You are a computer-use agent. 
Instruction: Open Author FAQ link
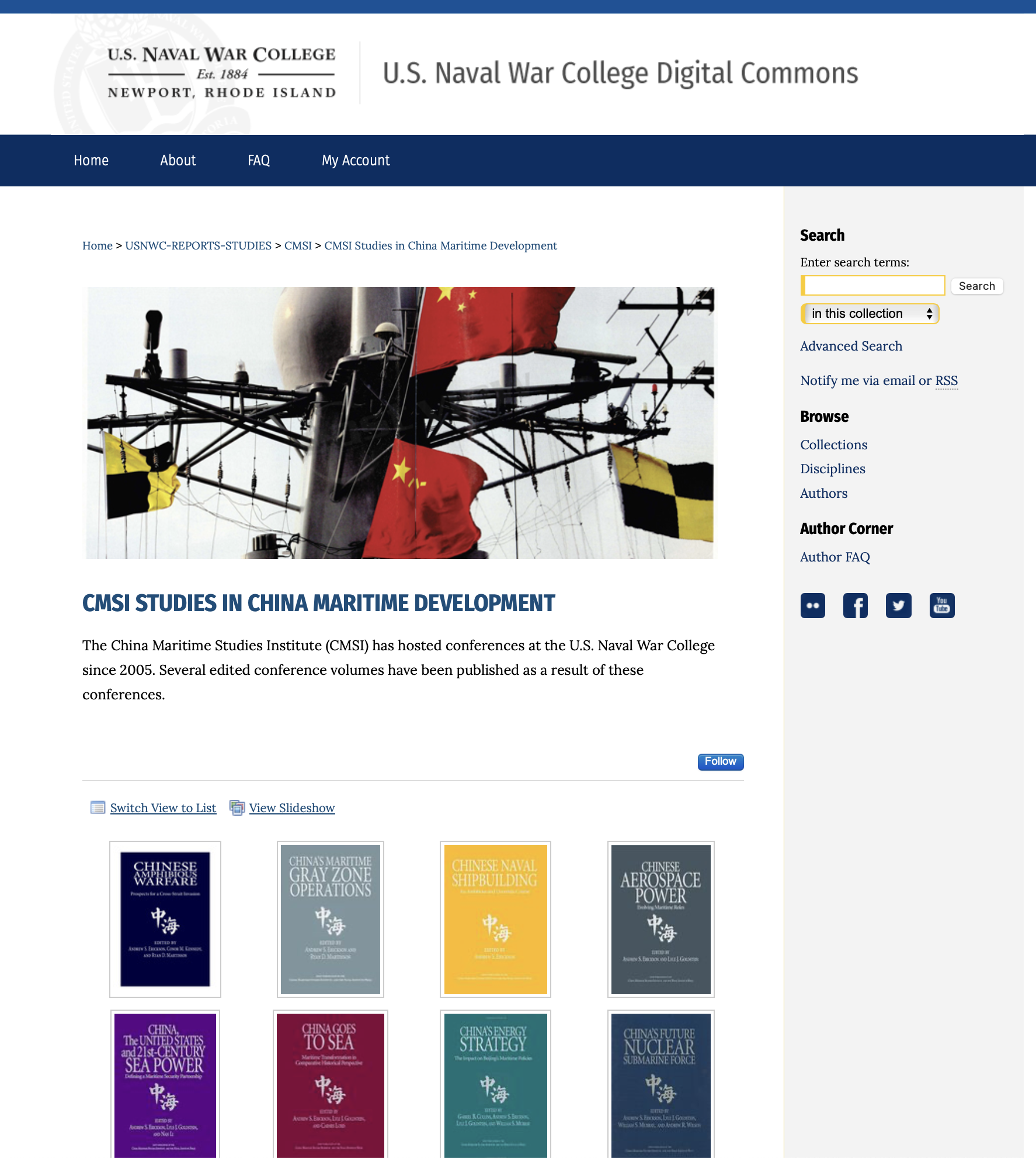pyautogui.click(x=835, y=557)
